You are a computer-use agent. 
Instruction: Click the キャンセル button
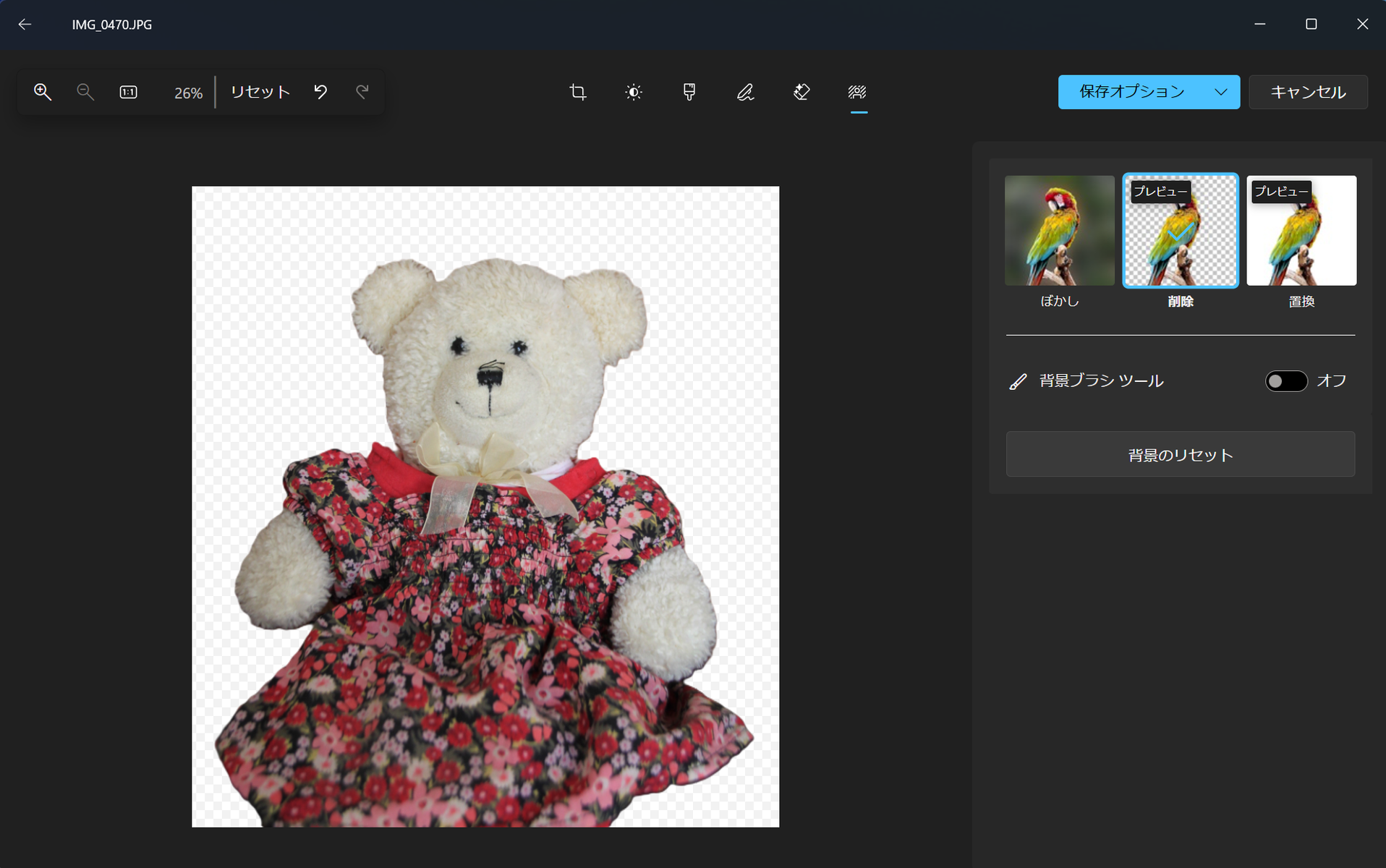(1308, 92)
